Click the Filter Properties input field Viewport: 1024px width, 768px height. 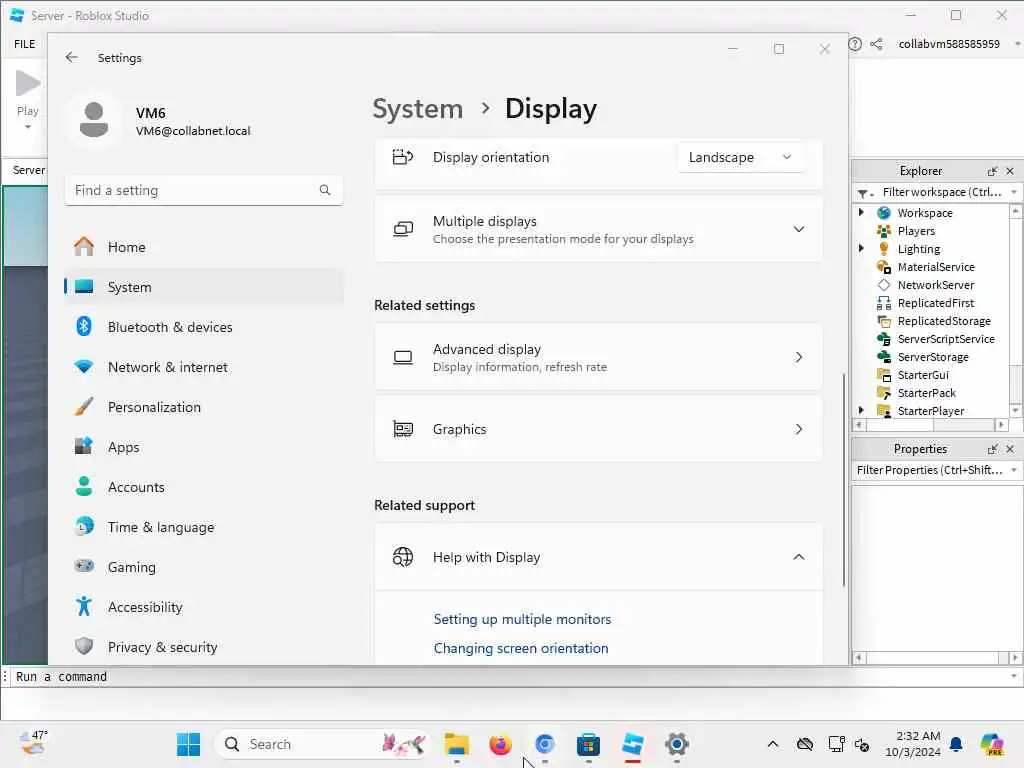coord(930,470)
